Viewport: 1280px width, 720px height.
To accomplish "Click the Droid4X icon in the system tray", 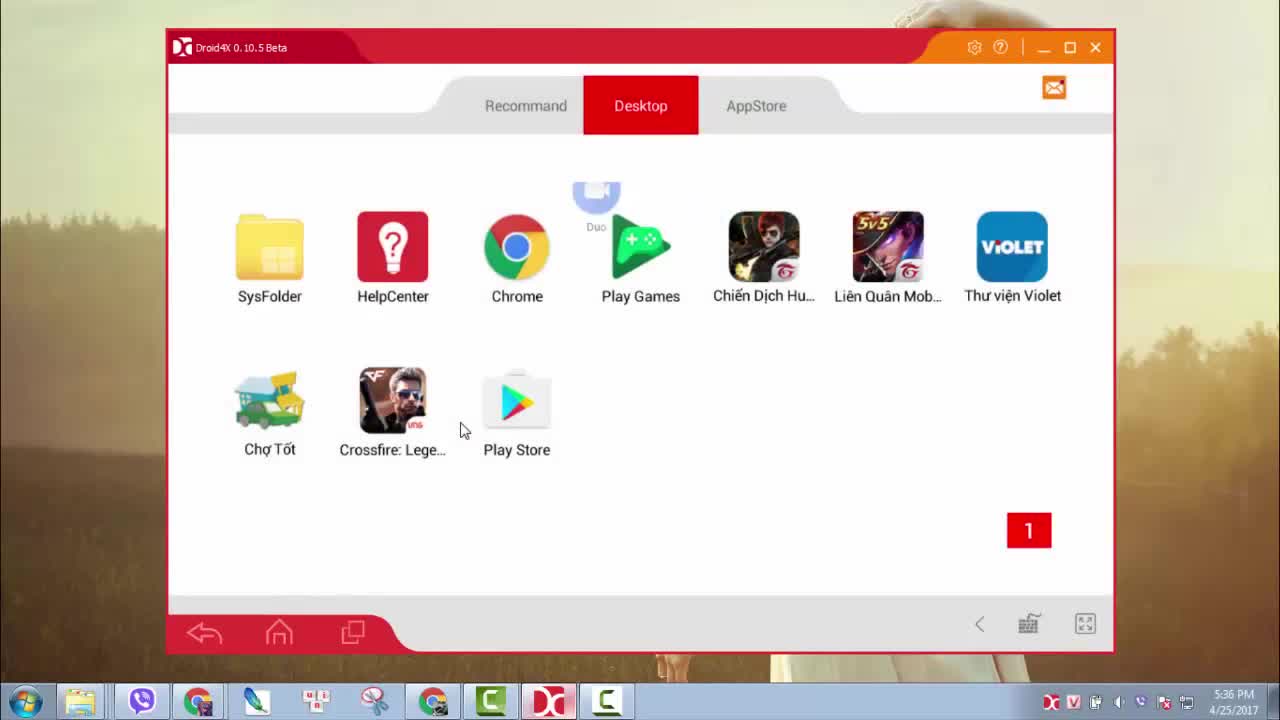I will [1051, 703].
